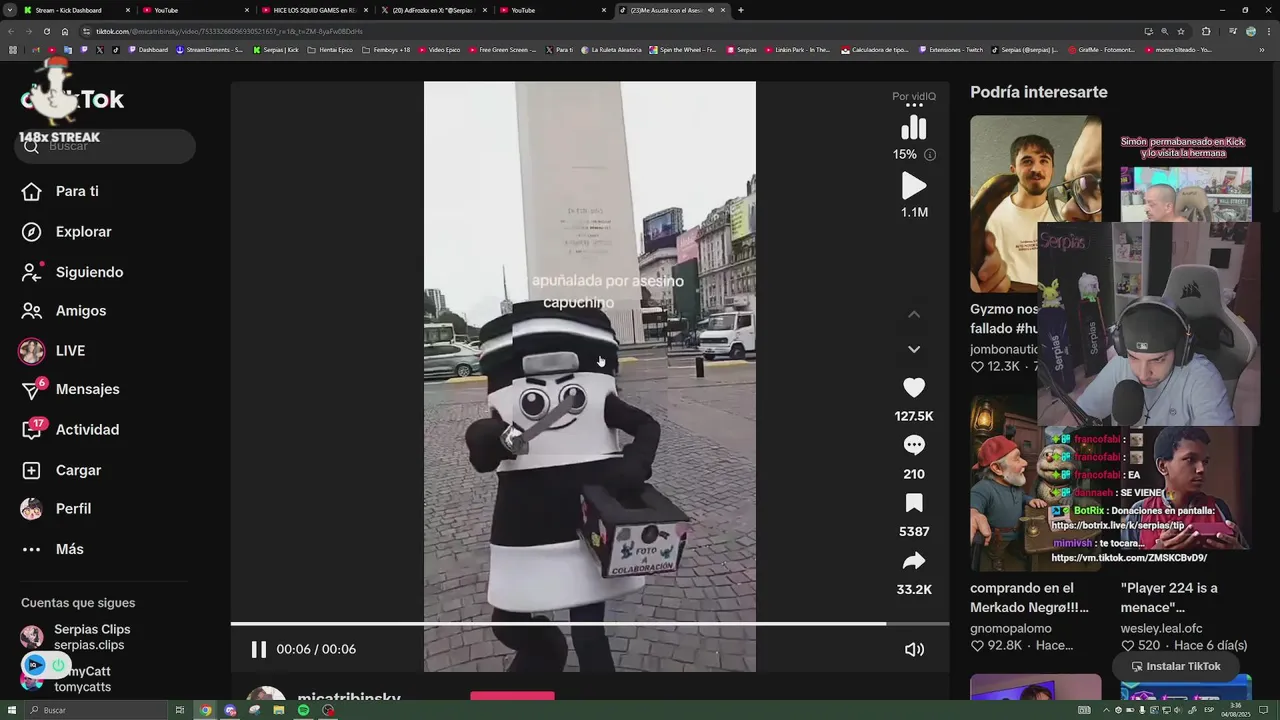Open the Video Epico bookmark

tap(440, 49)
